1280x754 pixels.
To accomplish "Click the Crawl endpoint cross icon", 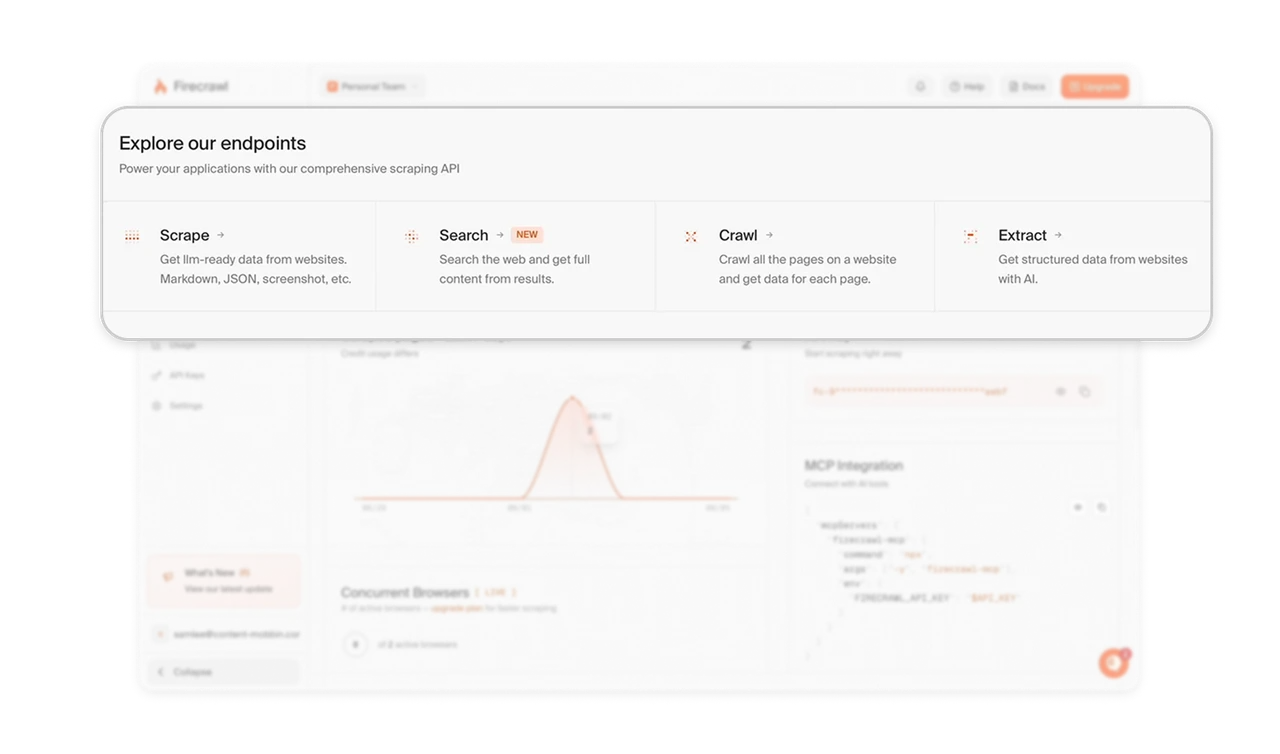I will (x=691, y=236).
